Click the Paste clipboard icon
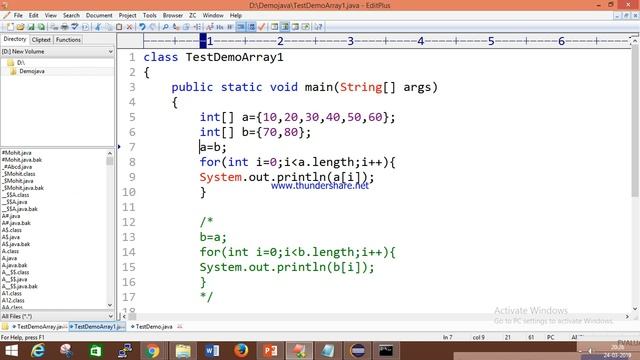Screen dimensions: 640x360 tap(119, 27)
